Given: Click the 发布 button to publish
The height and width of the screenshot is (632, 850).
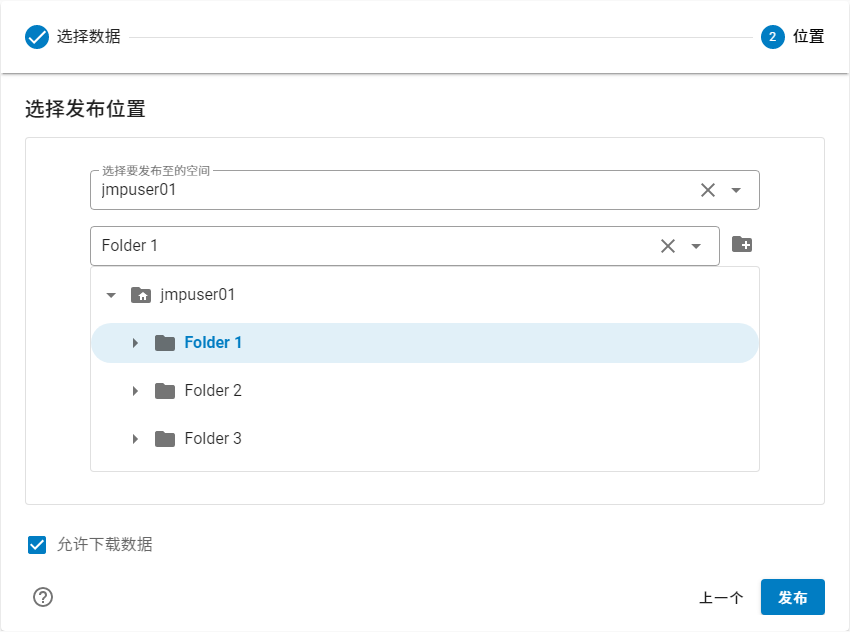Looking at the screenshot, I should 793,597.
